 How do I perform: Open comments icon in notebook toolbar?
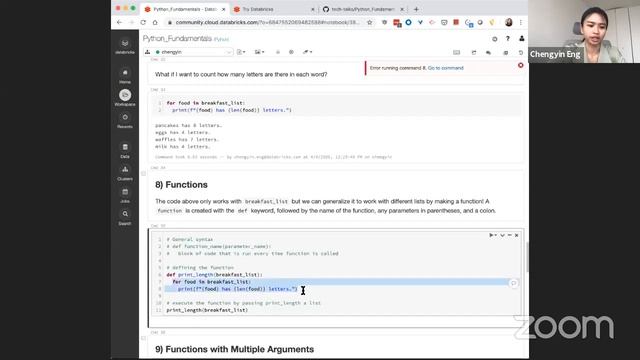[488, 52]
